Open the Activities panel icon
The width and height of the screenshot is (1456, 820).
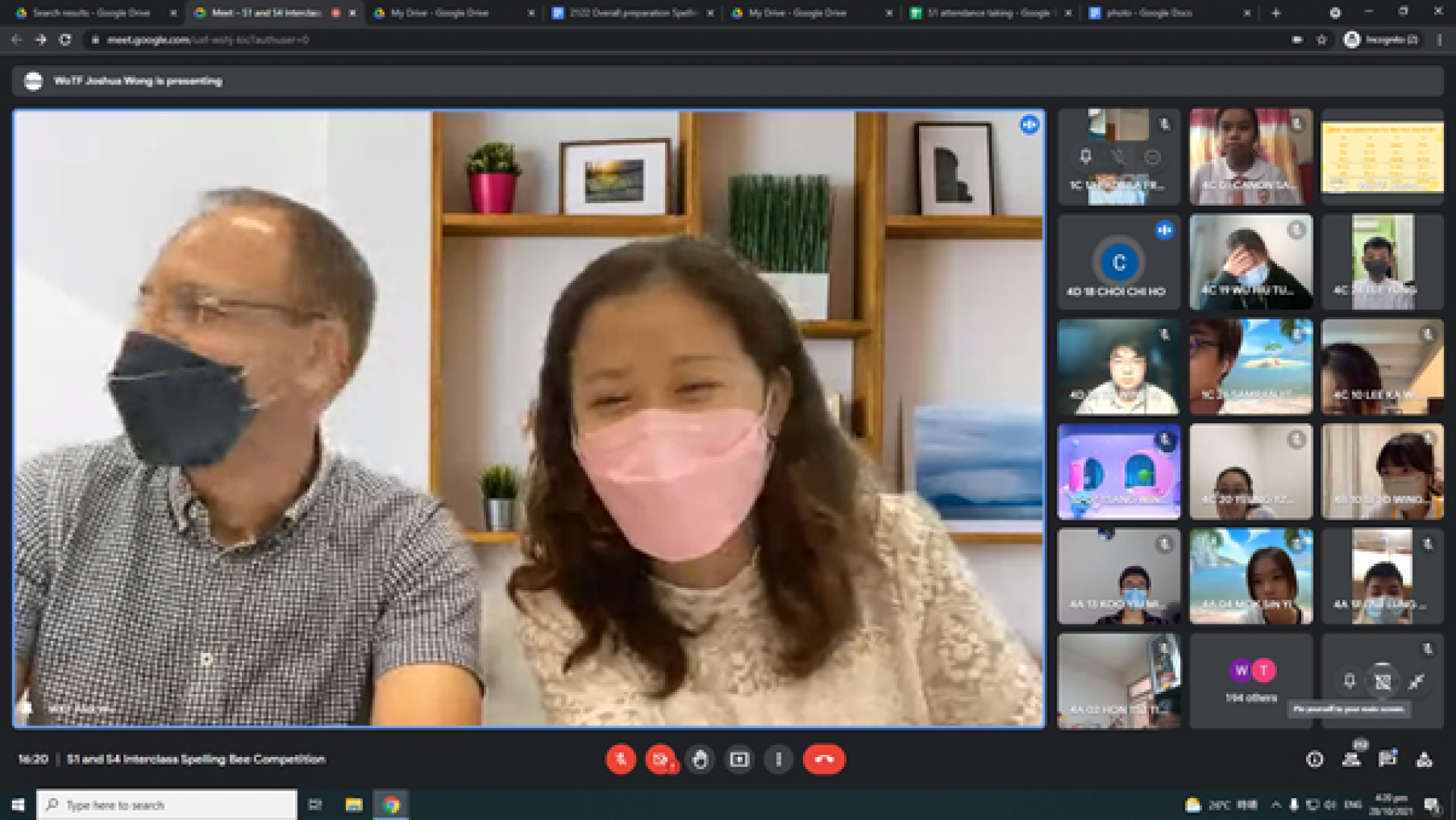(x=1424, y=759)
